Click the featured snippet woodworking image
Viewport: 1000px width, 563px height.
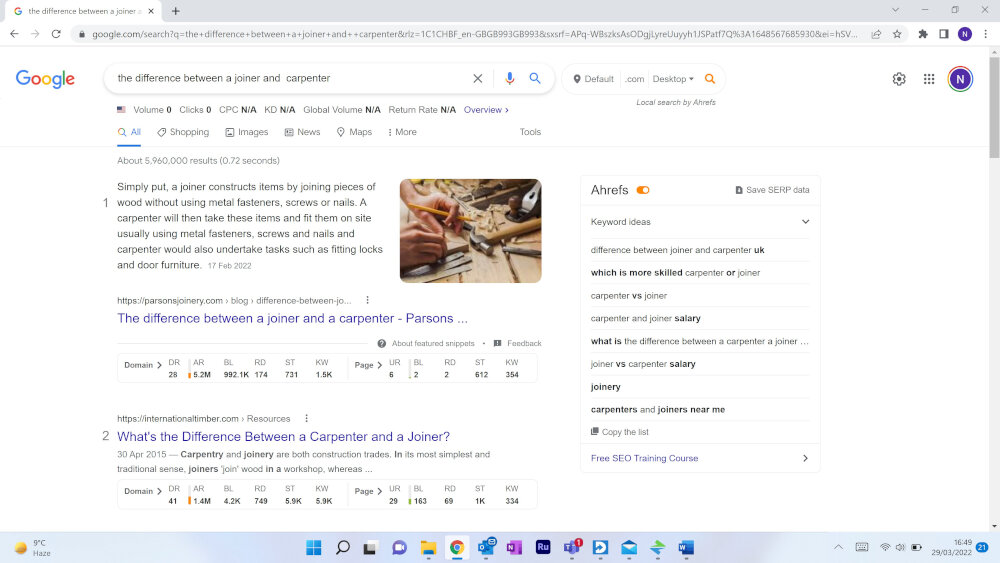coord(471,231)
